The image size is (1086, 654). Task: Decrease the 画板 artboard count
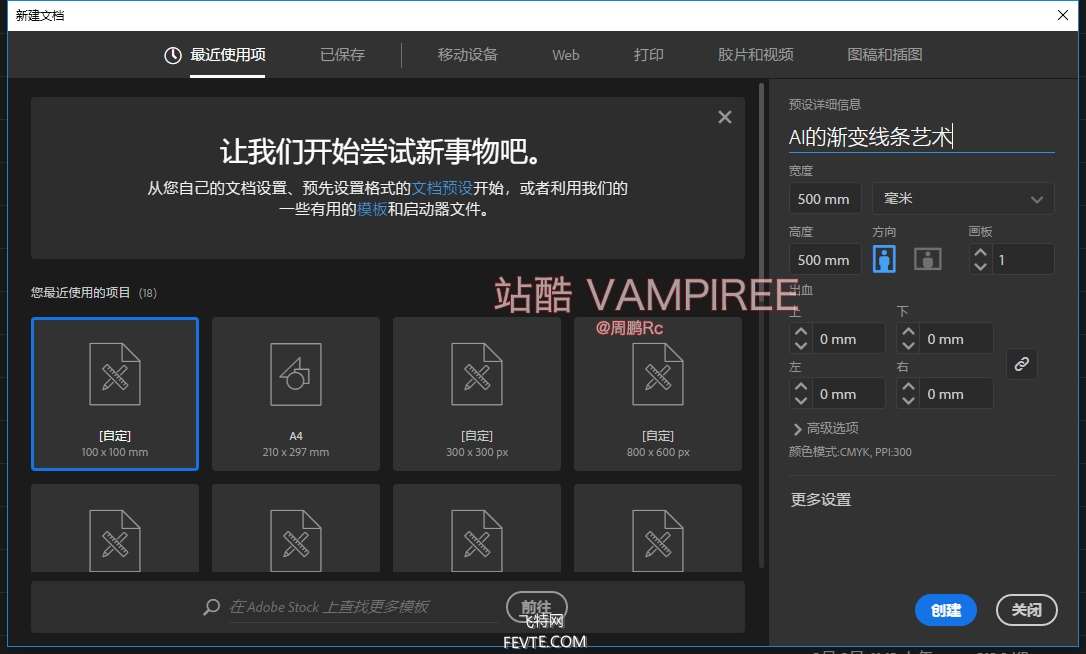[x=980, y=266]
